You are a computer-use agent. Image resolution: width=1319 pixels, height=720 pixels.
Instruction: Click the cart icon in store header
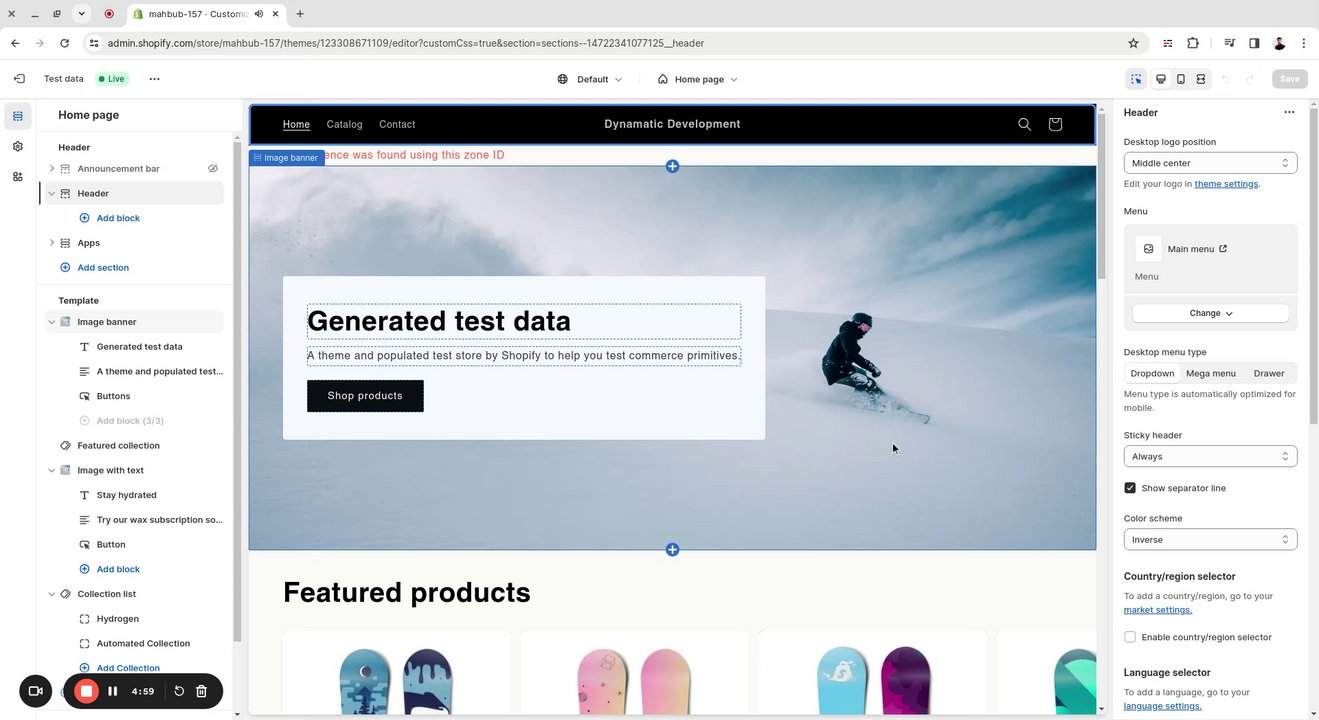[x=1055, y=124]
